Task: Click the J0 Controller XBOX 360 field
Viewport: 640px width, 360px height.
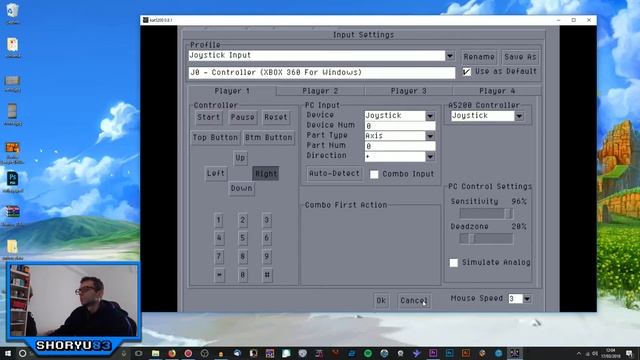Action: click(322, 73)
